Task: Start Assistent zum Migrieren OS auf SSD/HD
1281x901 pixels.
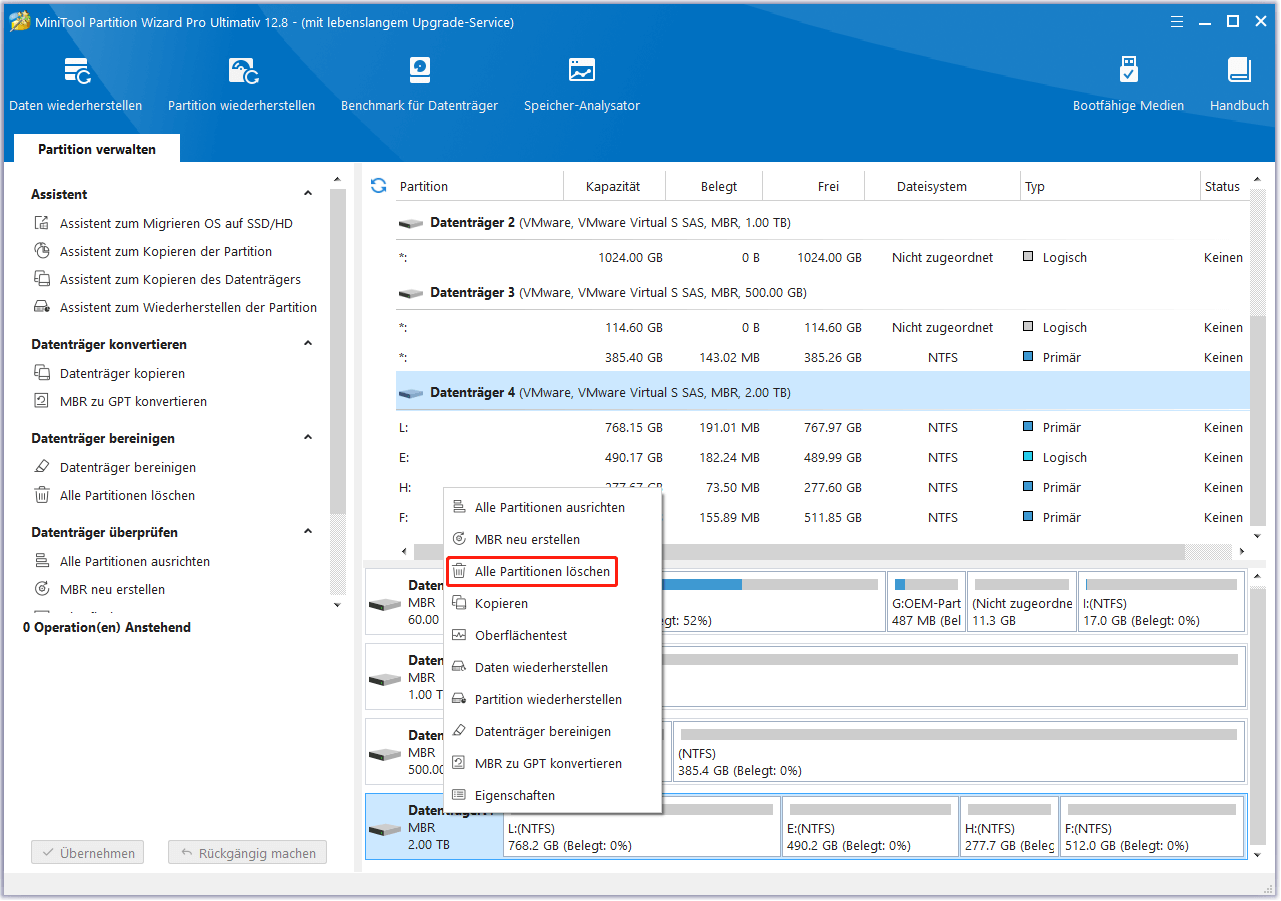Action: coord(176,224)
